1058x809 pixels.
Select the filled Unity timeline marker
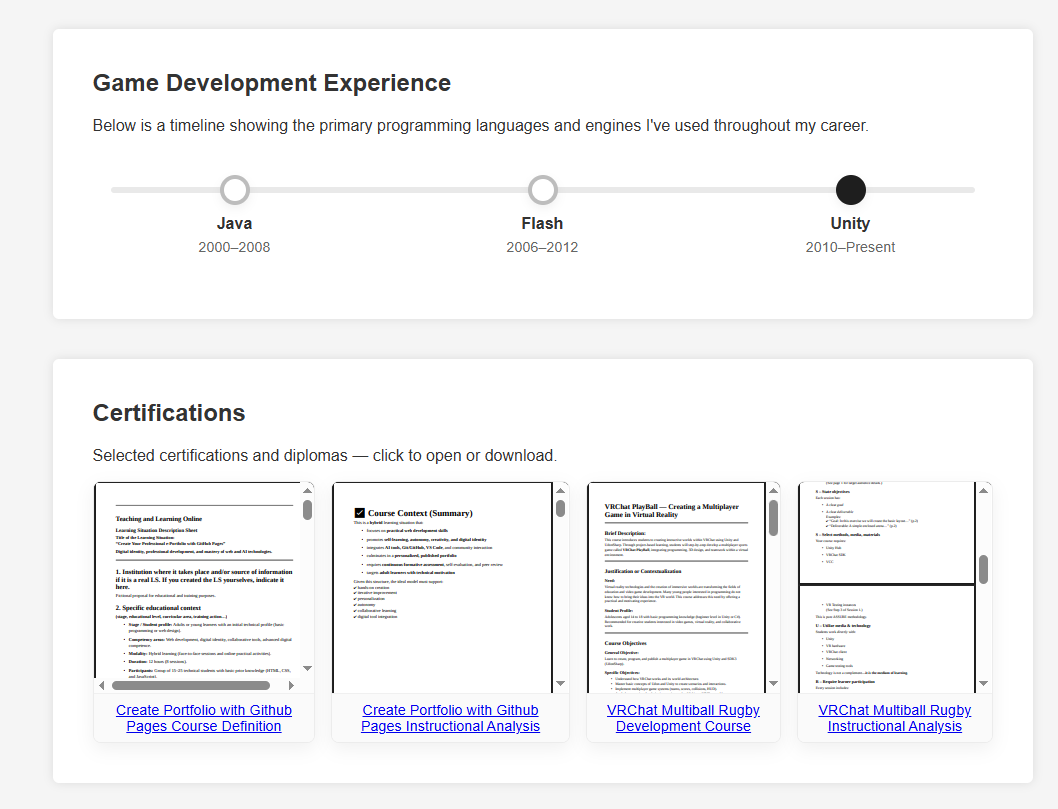tap(850, 190)
